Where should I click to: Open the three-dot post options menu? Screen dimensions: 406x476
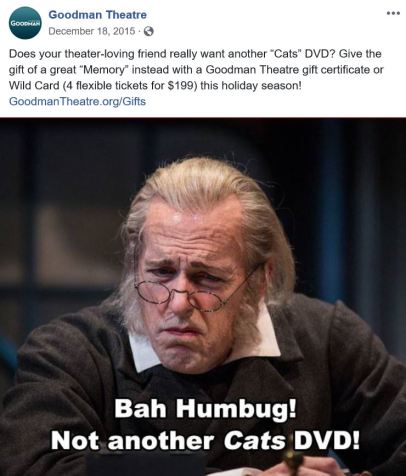click(393, 13)
